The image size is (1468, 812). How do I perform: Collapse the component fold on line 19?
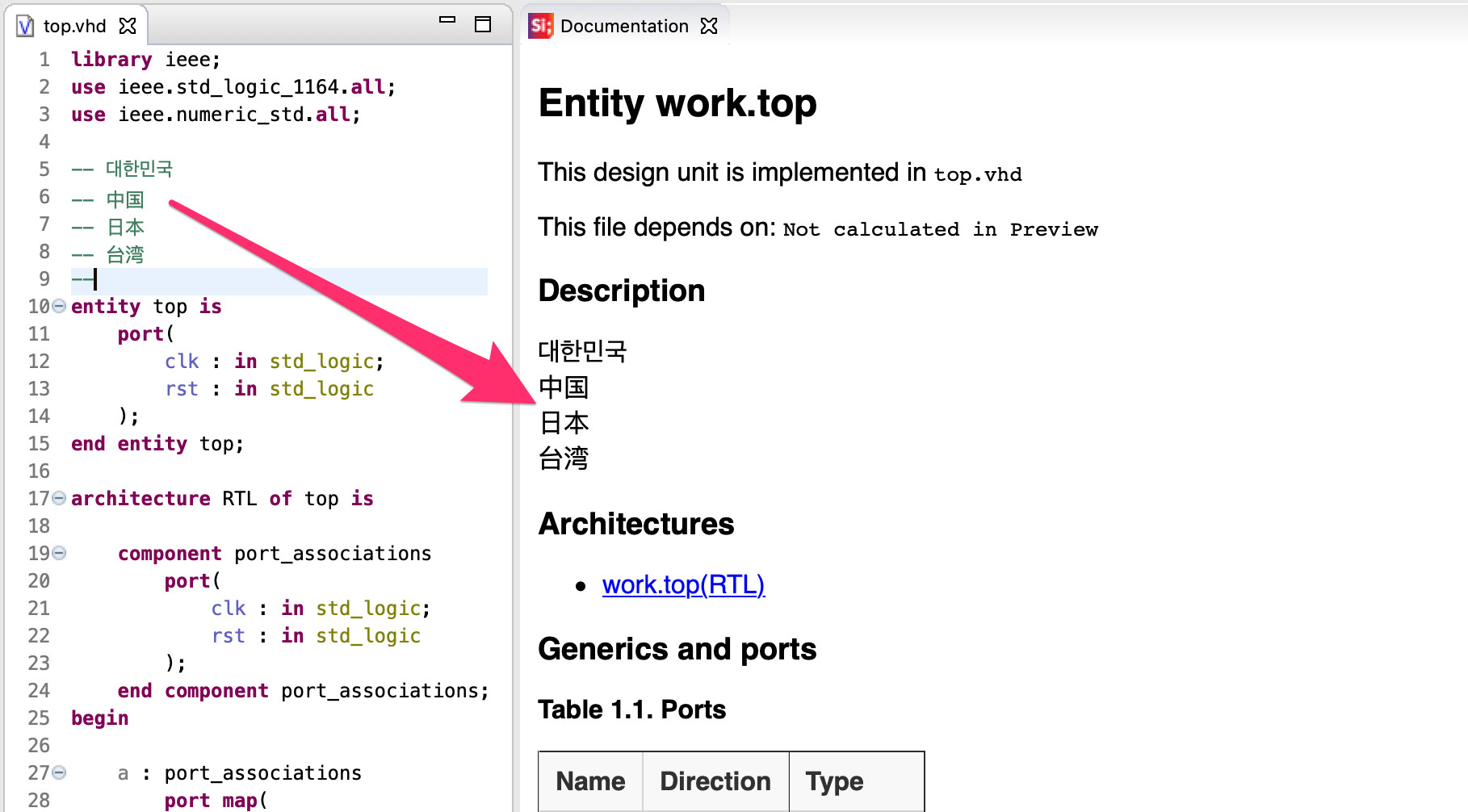tap(59, 553)
